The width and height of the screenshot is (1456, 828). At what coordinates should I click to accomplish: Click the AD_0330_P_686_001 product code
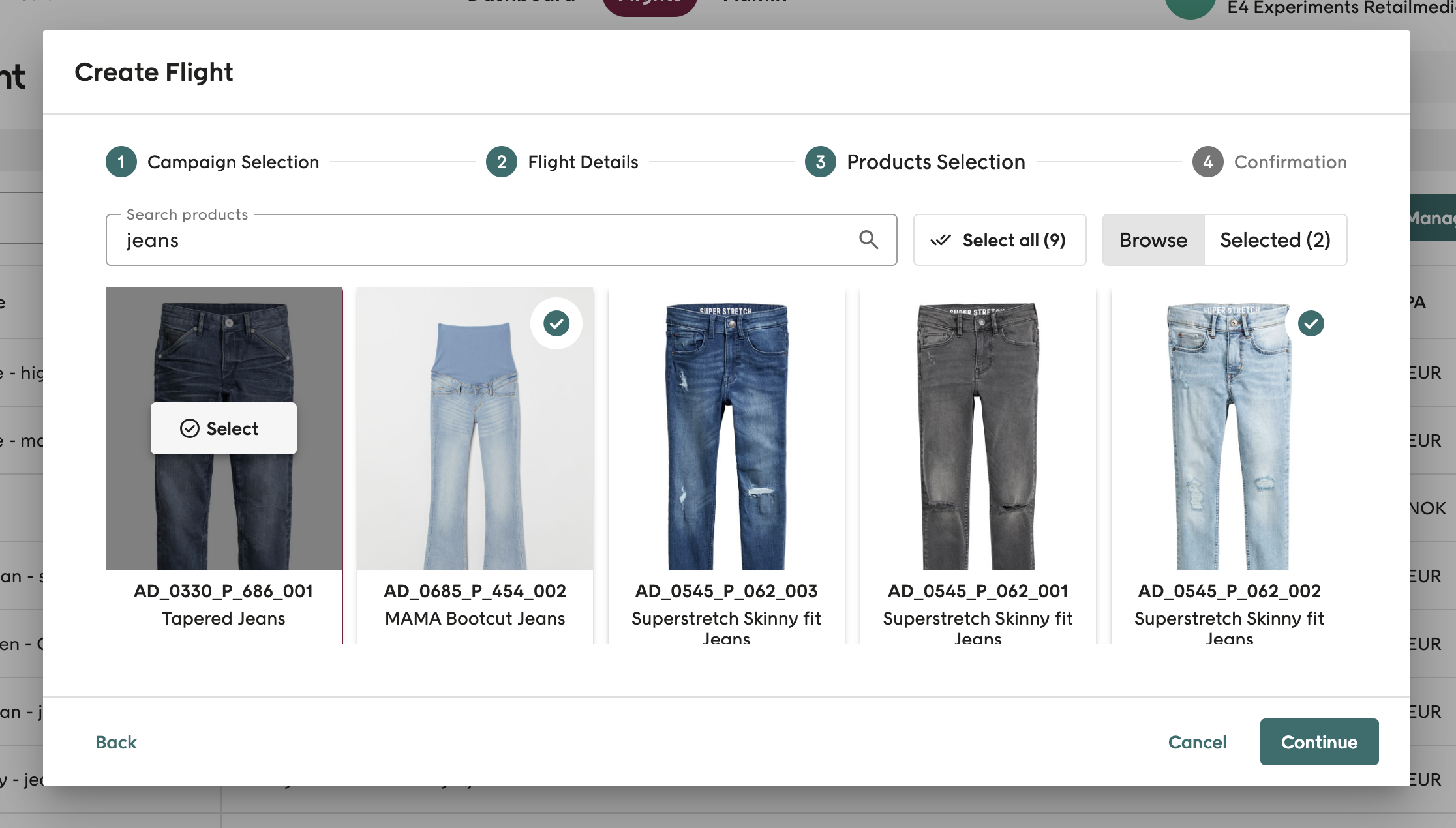(x=224, y=591)
